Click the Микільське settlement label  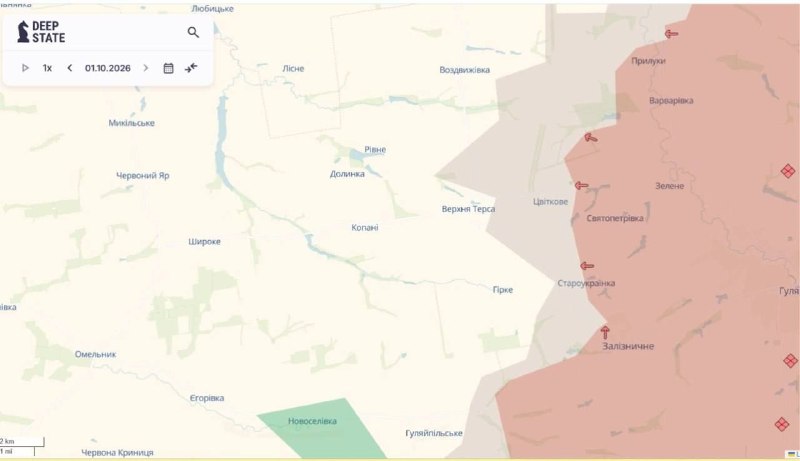pos(131,123)
